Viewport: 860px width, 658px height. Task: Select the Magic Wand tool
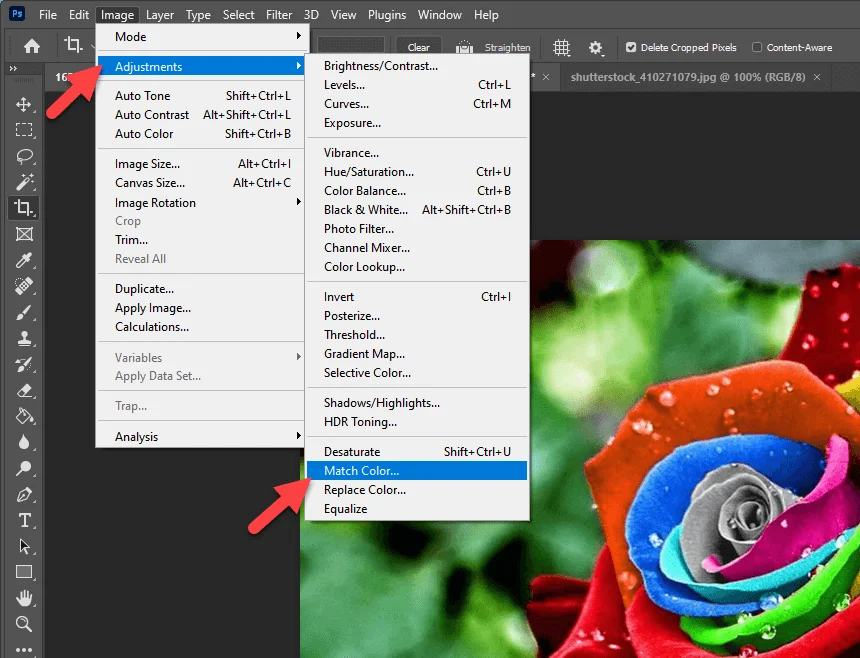(x=24, y=181)
